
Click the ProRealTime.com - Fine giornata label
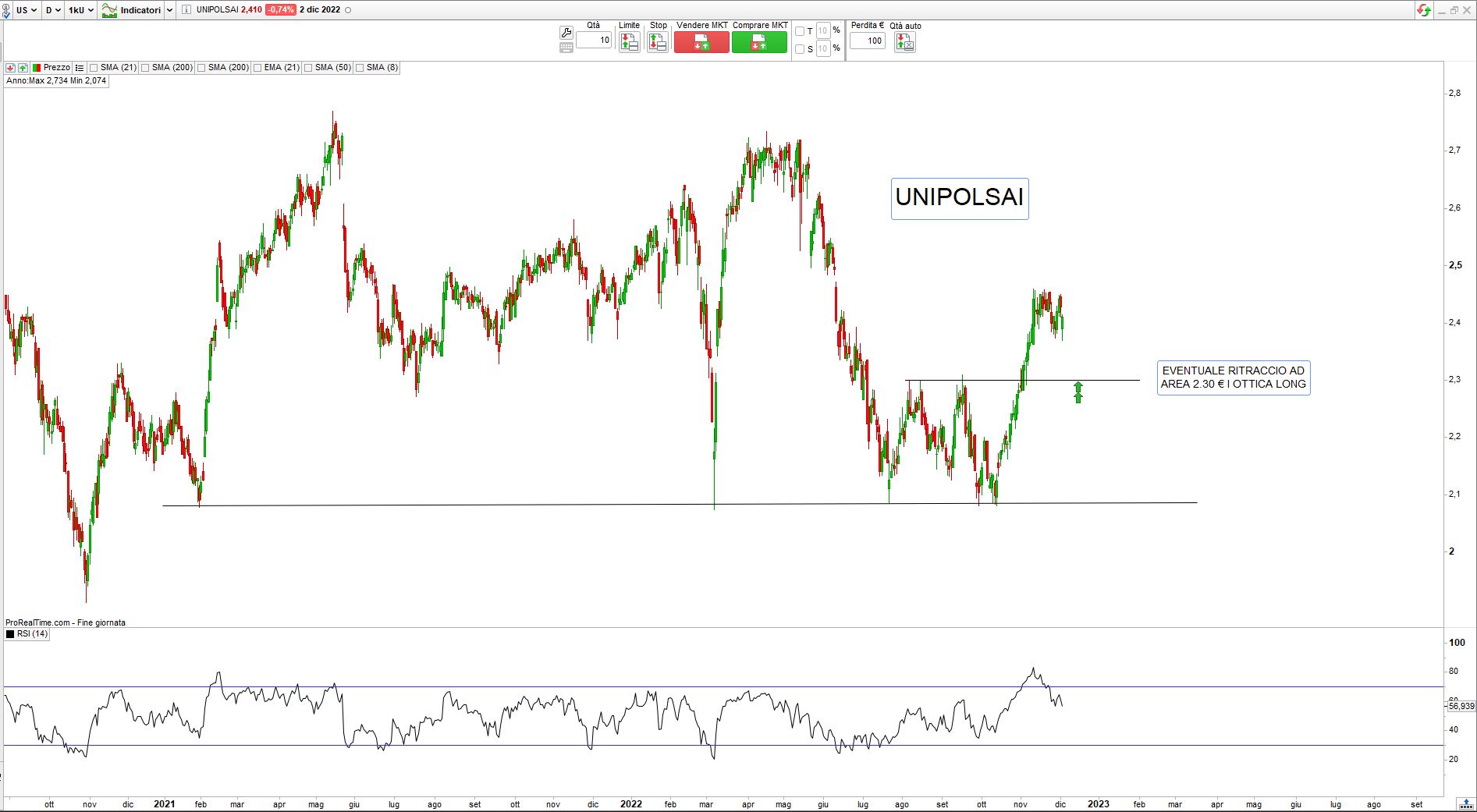click(x=66, y=622)
